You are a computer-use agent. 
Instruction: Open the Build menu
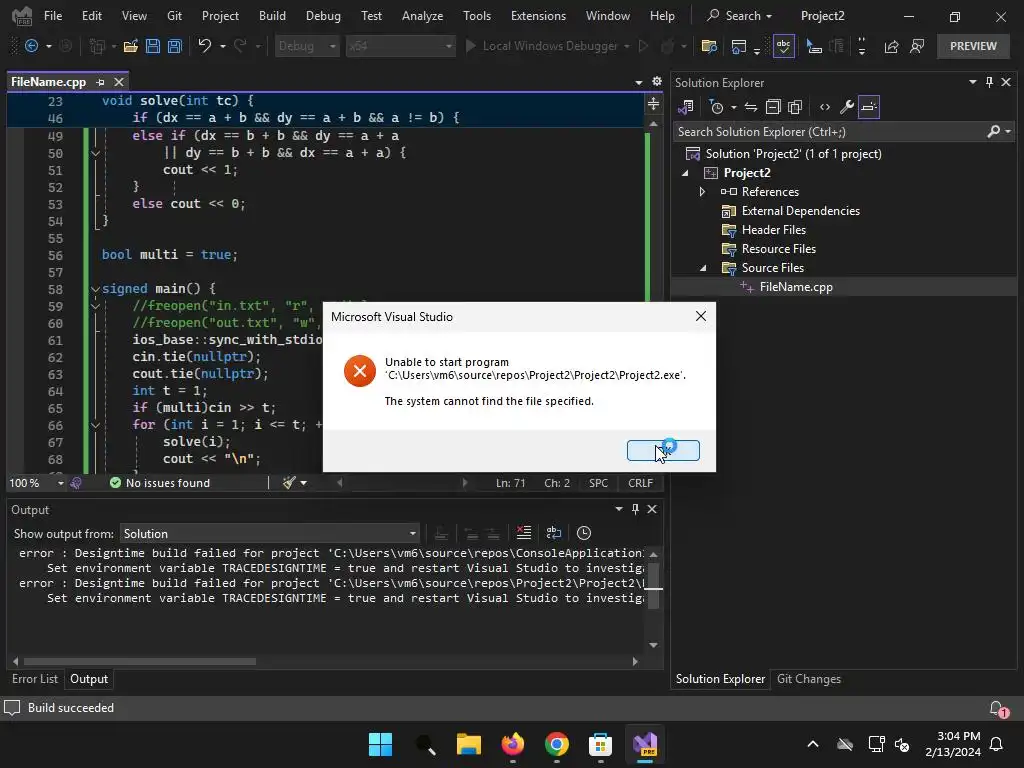pyautogui.click(x=272, y=16)
